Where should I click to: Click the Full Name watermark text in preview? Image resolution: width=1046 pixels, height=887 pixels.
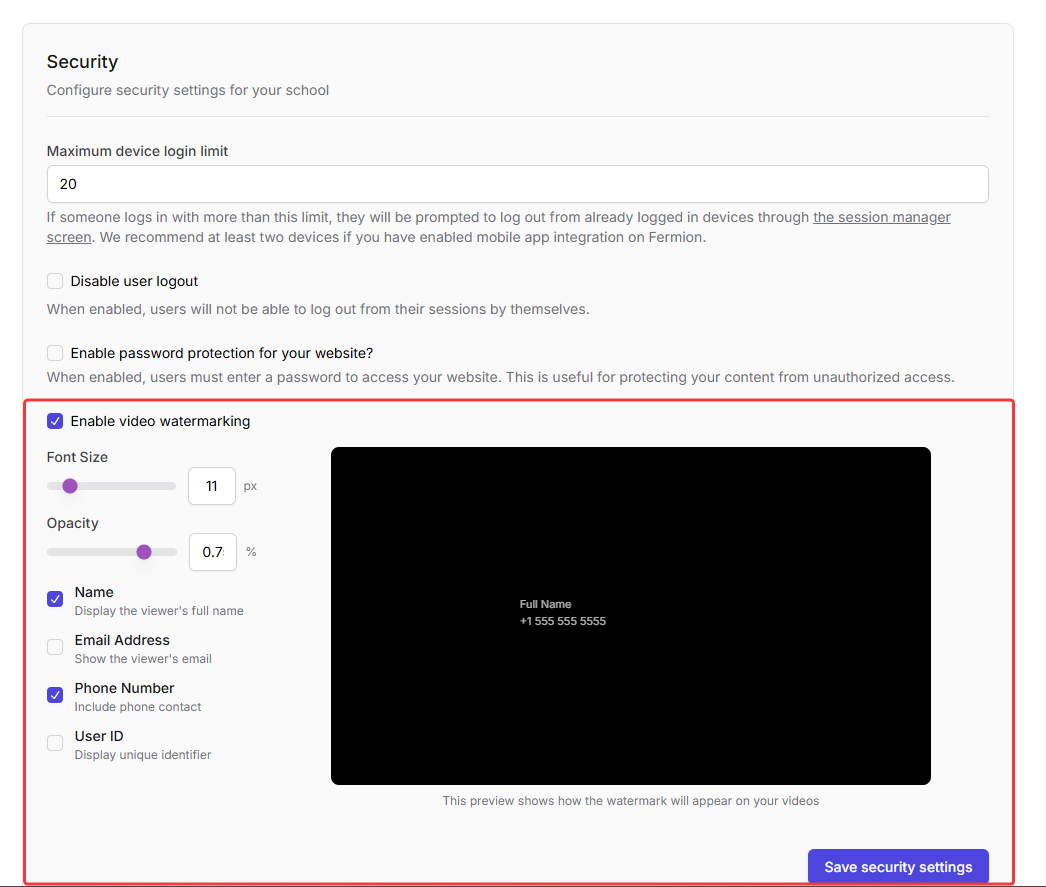pos(545,604)
